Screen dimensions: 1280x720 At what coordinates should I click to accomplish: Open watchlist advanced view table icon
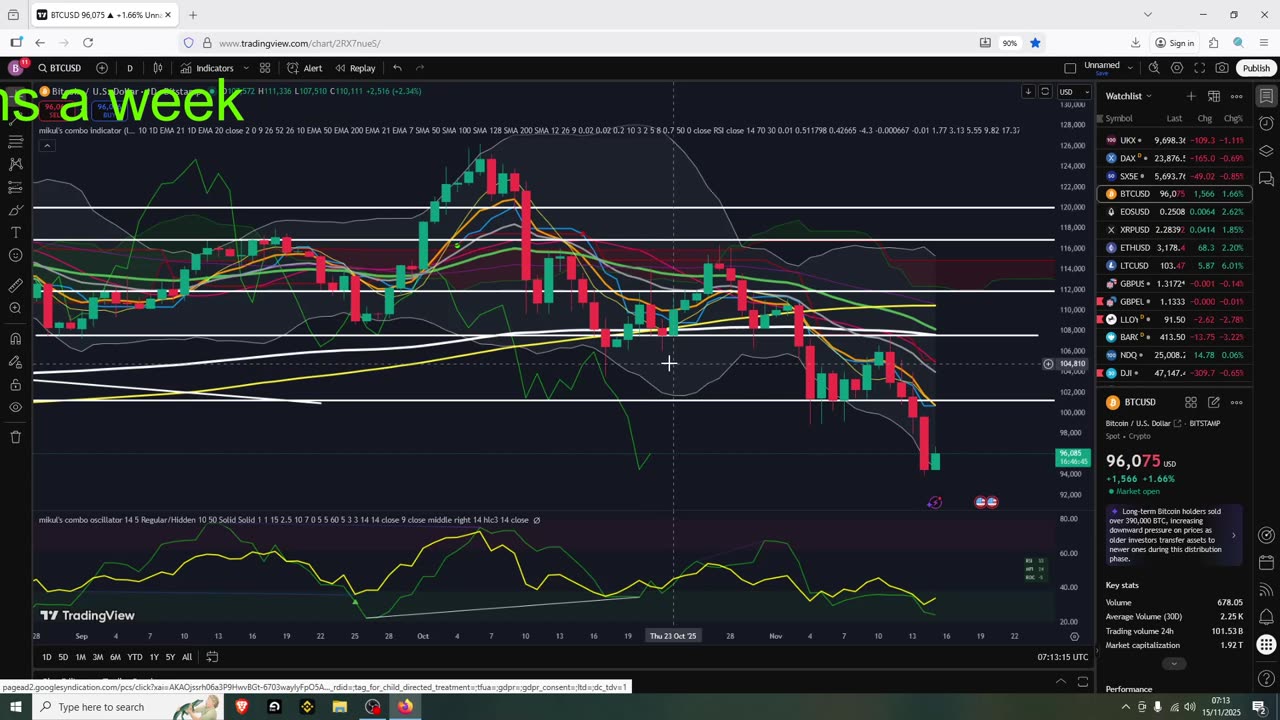pyautogui.click(x=1213, y=96)
